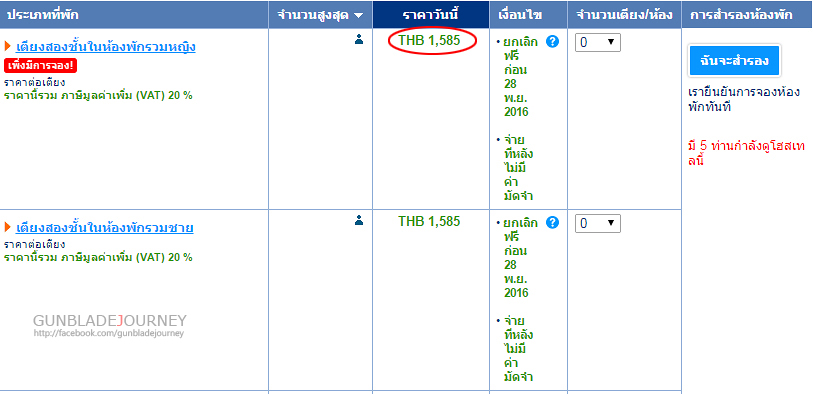
Task: Select the ราคาวันนี้ column header
Action: click(x=431, y=15)
